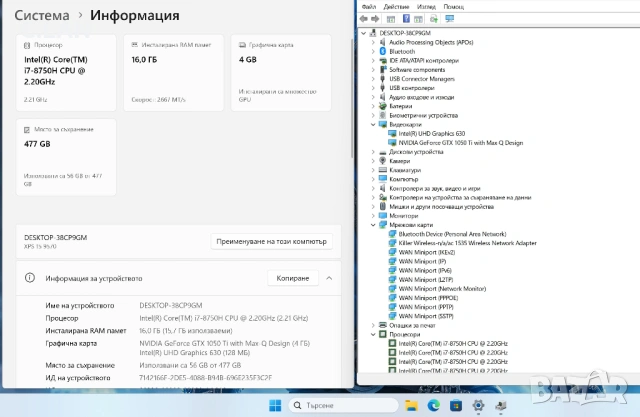The height and width of the screenshot is (417, 640).
Task: Select Аудио входове и изходи row
Action: (x=421, y=97)
